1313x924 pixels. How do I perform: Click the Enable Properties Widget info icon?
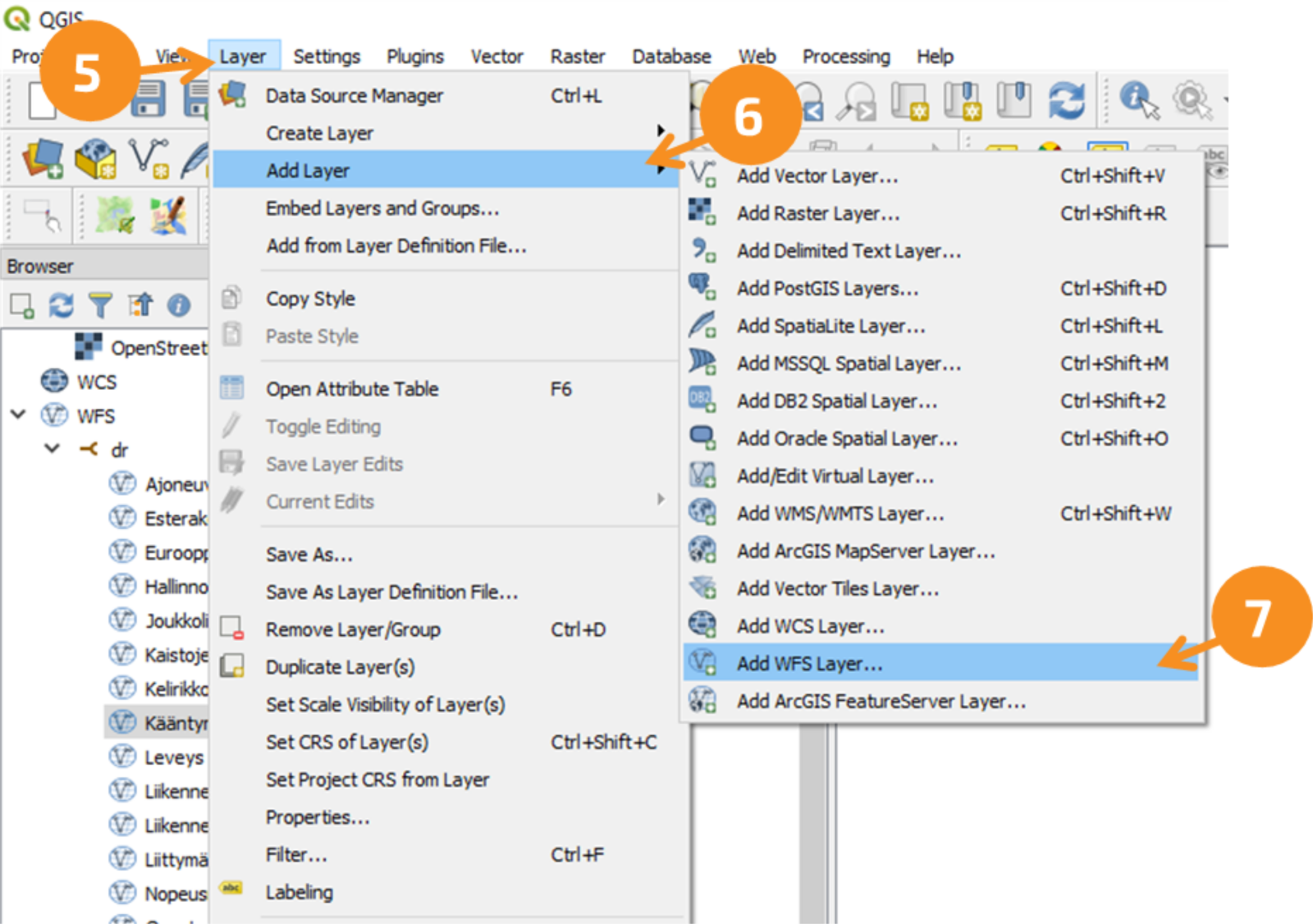(x=178, y=305)
